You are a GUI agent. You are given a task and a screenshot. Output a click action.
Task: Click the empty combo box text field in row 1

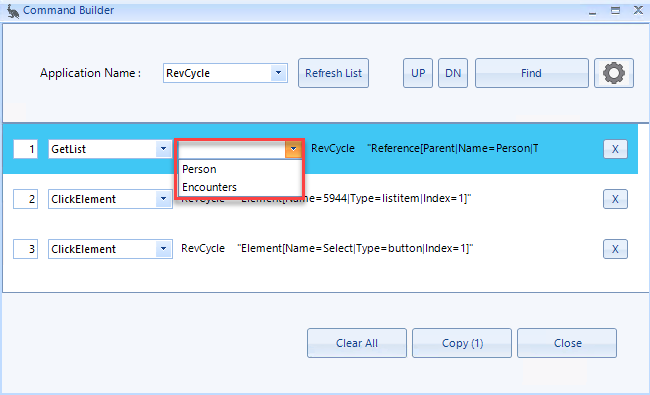[232, 149]
